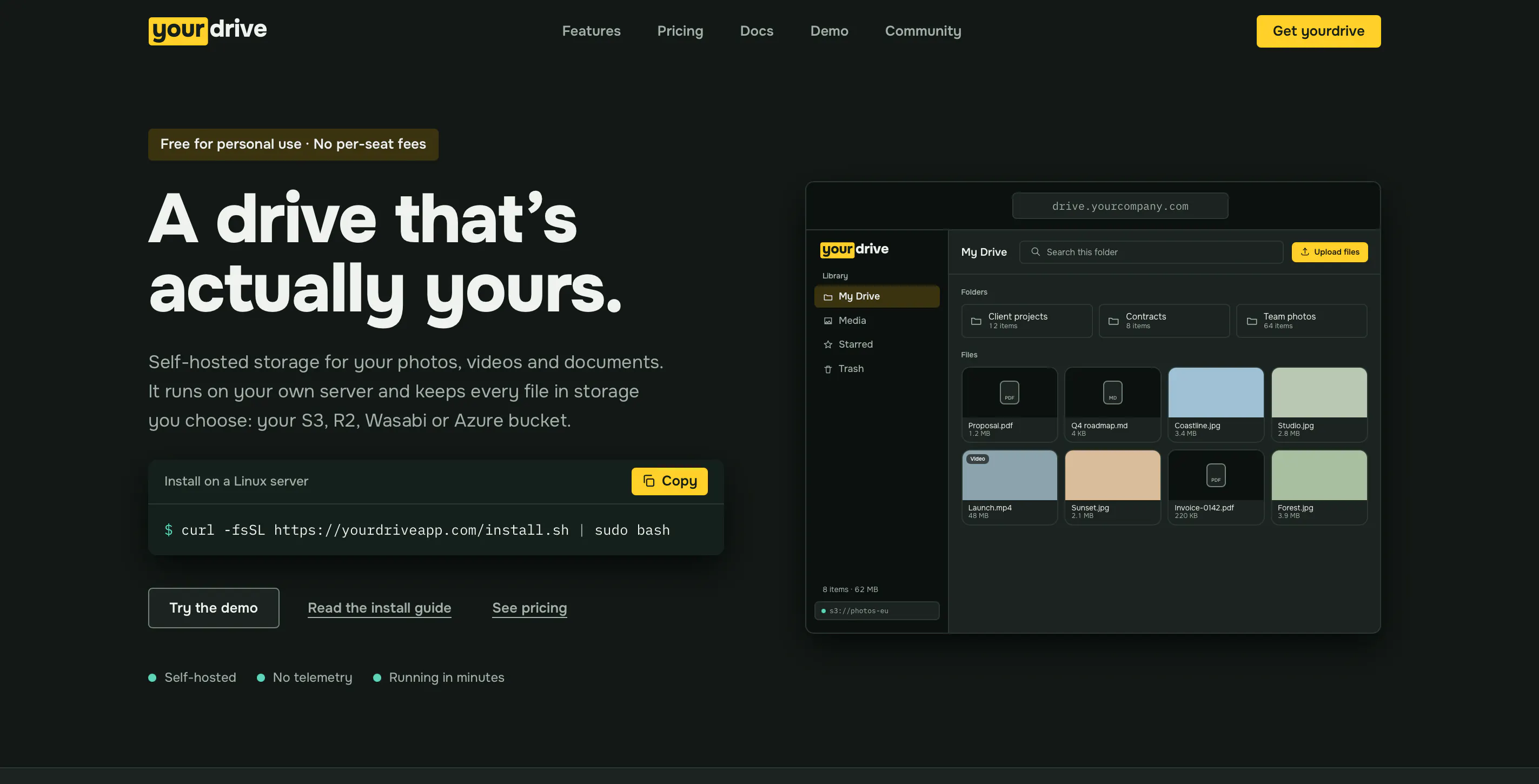Click the MD icon of Q4 roadmap.md
Image resolution: width=1539 pixels, height=784 pixels.
1112,393
